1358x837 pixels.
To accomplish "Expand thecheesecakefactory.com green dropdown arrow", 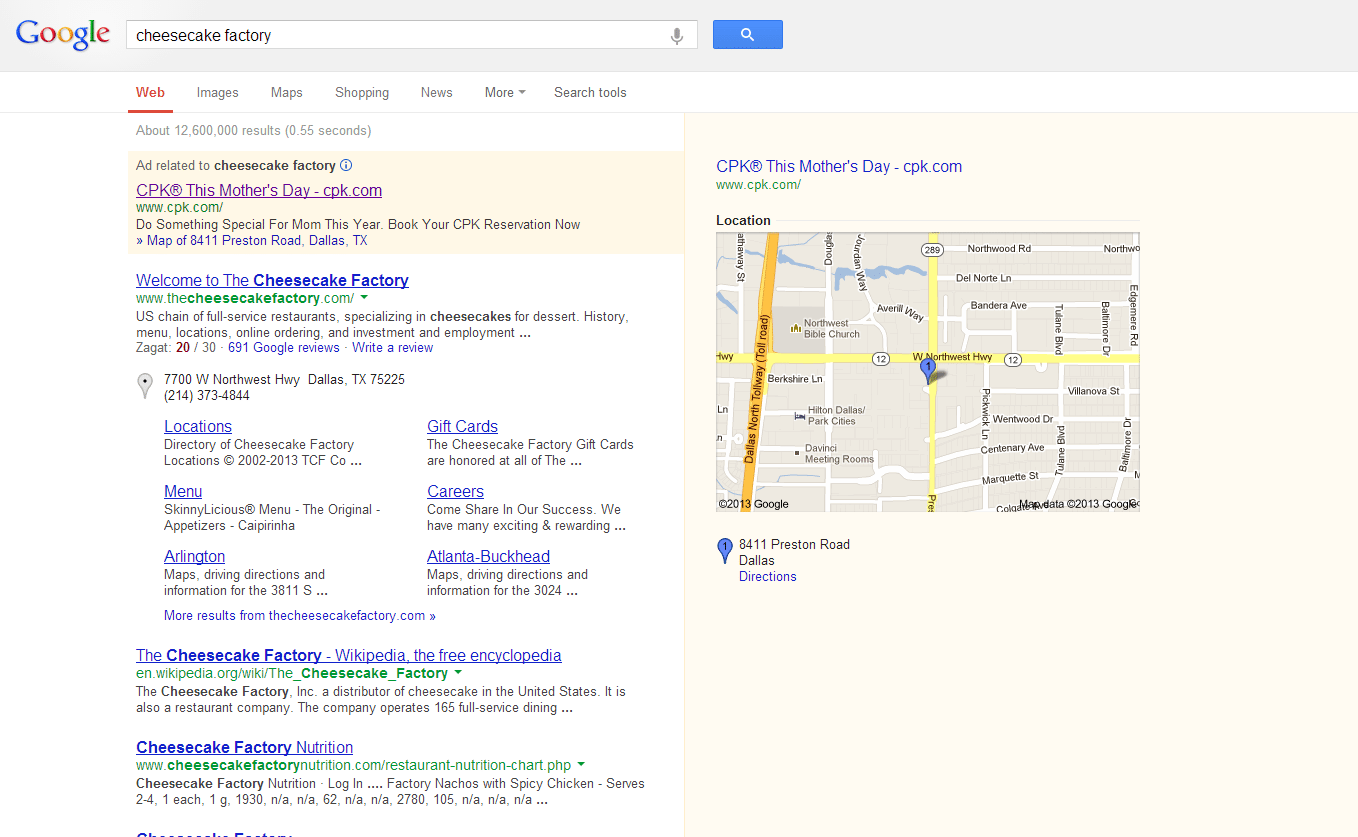I will pos(364,298).
